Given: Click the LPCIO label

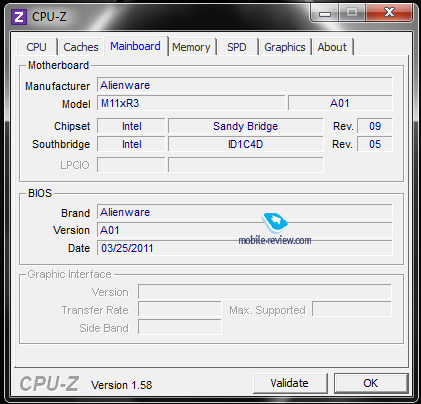Looking at the screenshot, I should pos(75,165).
